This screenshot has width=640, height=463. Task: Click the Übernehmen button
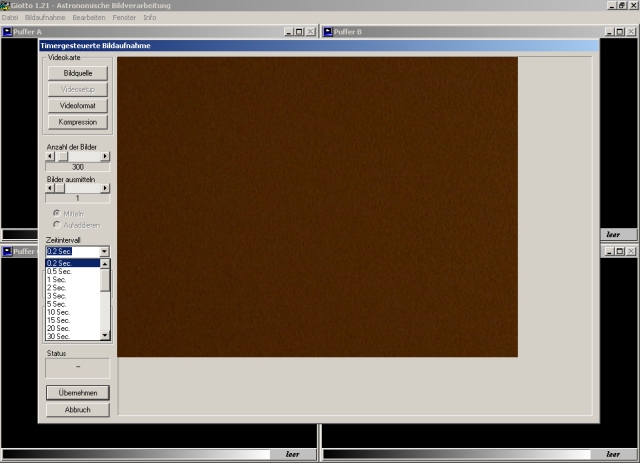tap(77, 393)
